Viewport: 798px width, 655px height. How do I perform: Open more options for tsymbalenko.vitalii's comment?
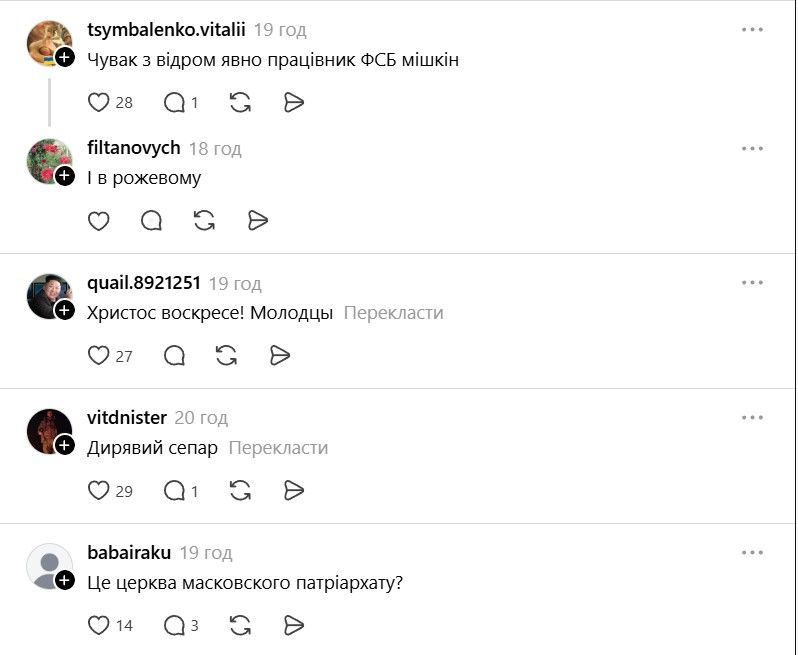[752, 30]
